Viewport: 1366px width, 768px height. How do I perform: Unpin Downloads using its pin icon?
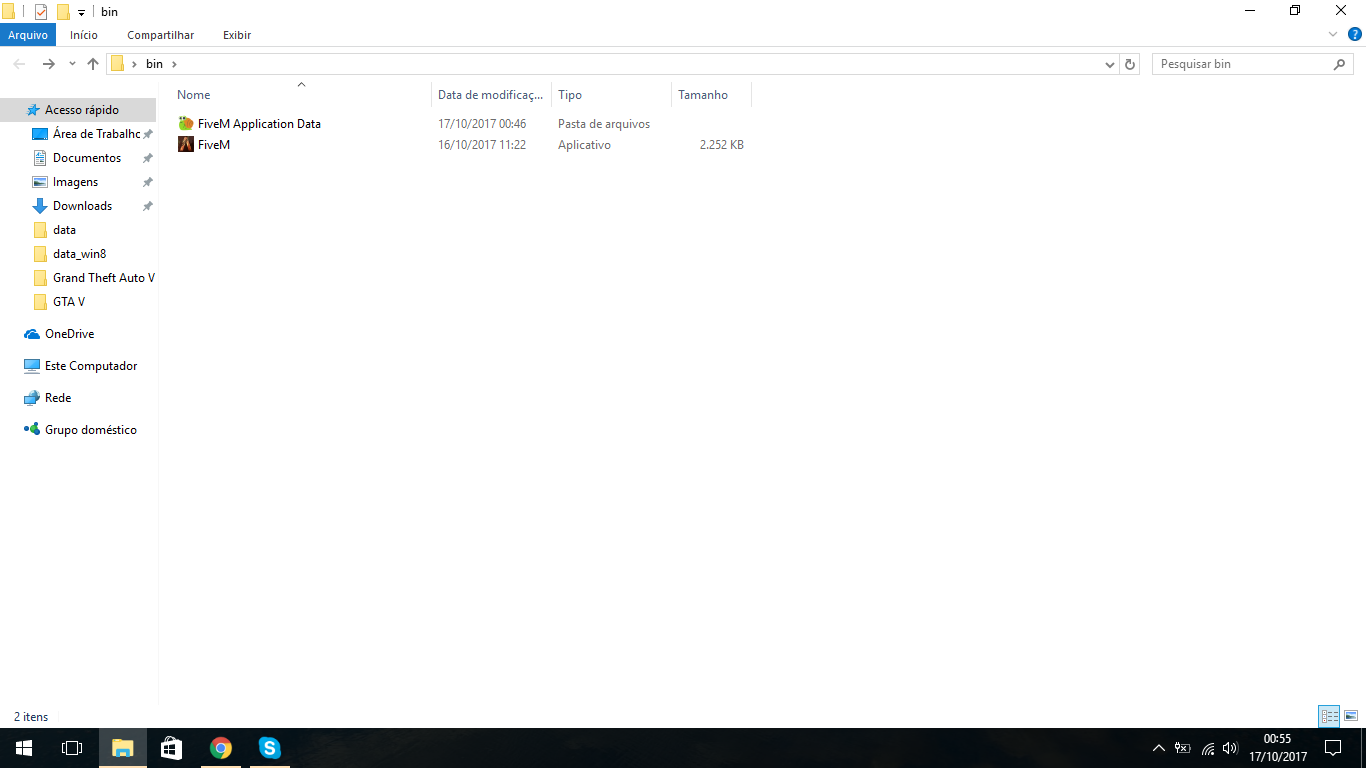148,206
